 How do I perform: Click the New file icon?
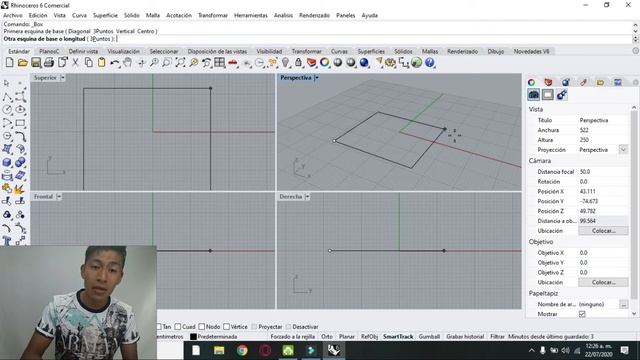point(9,62)
